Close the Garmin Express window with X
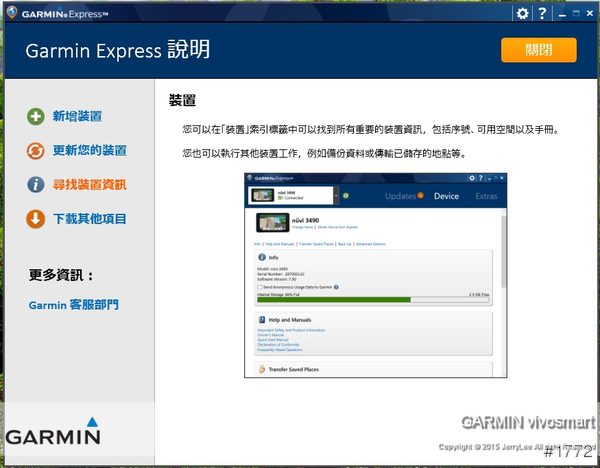Screen dimensions: 600x468 click(x=590, y=14)
